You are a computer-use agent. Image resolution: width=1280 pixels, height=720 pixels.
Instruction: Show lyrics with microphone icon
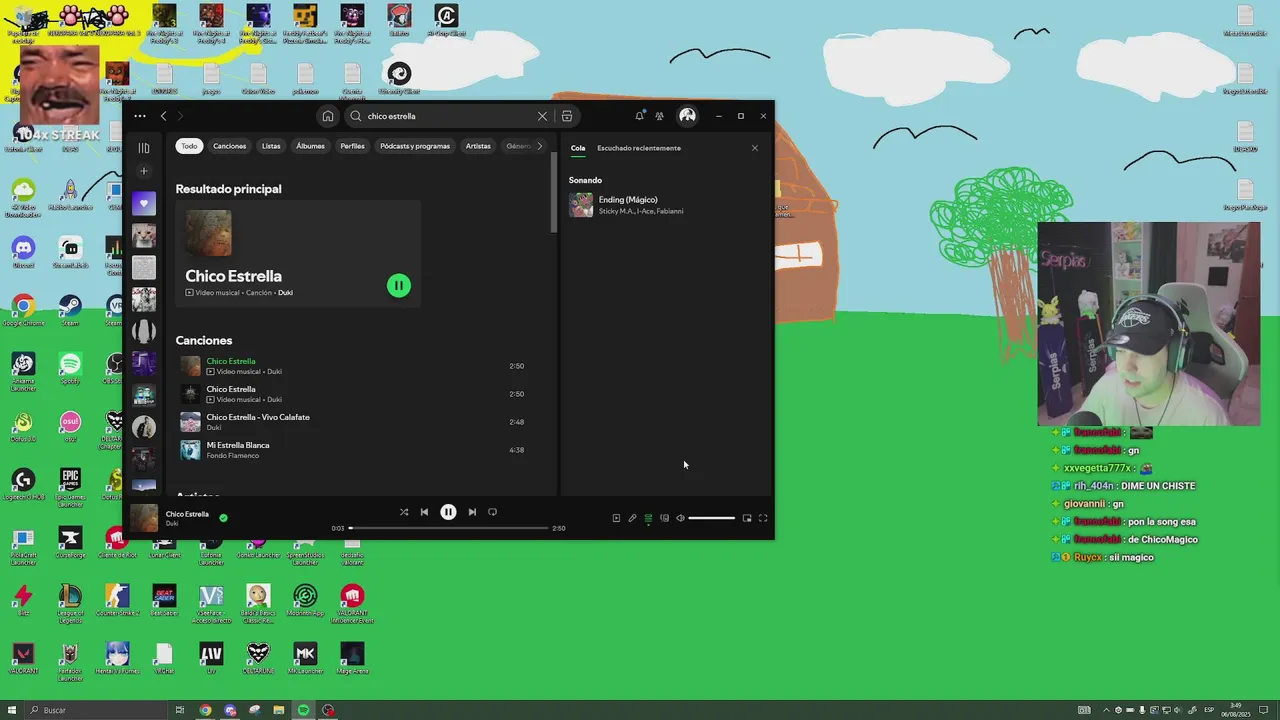632,518
